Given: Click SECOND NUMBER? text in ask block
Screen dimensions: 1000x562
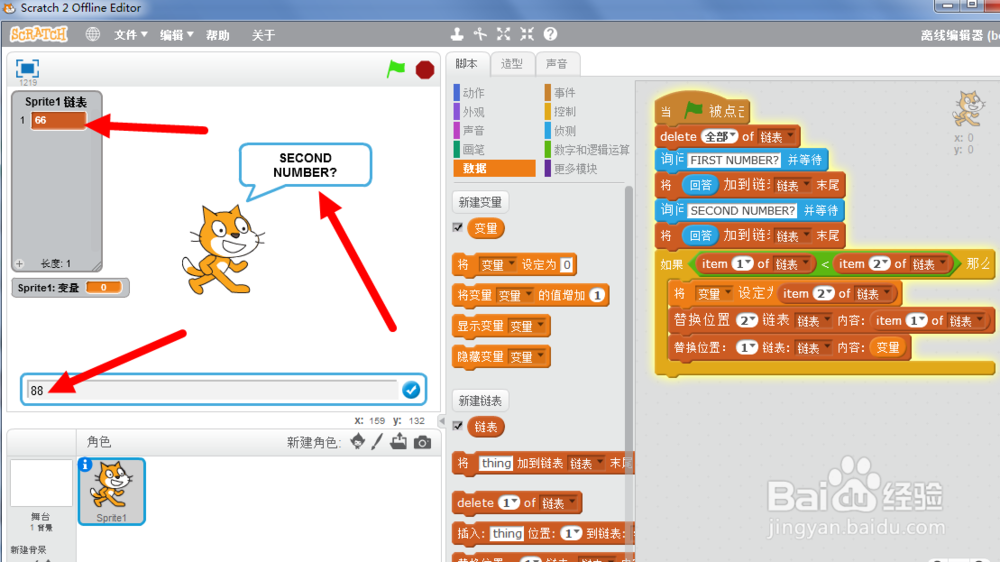Looking at the screenshot, I should click(743, 211).
